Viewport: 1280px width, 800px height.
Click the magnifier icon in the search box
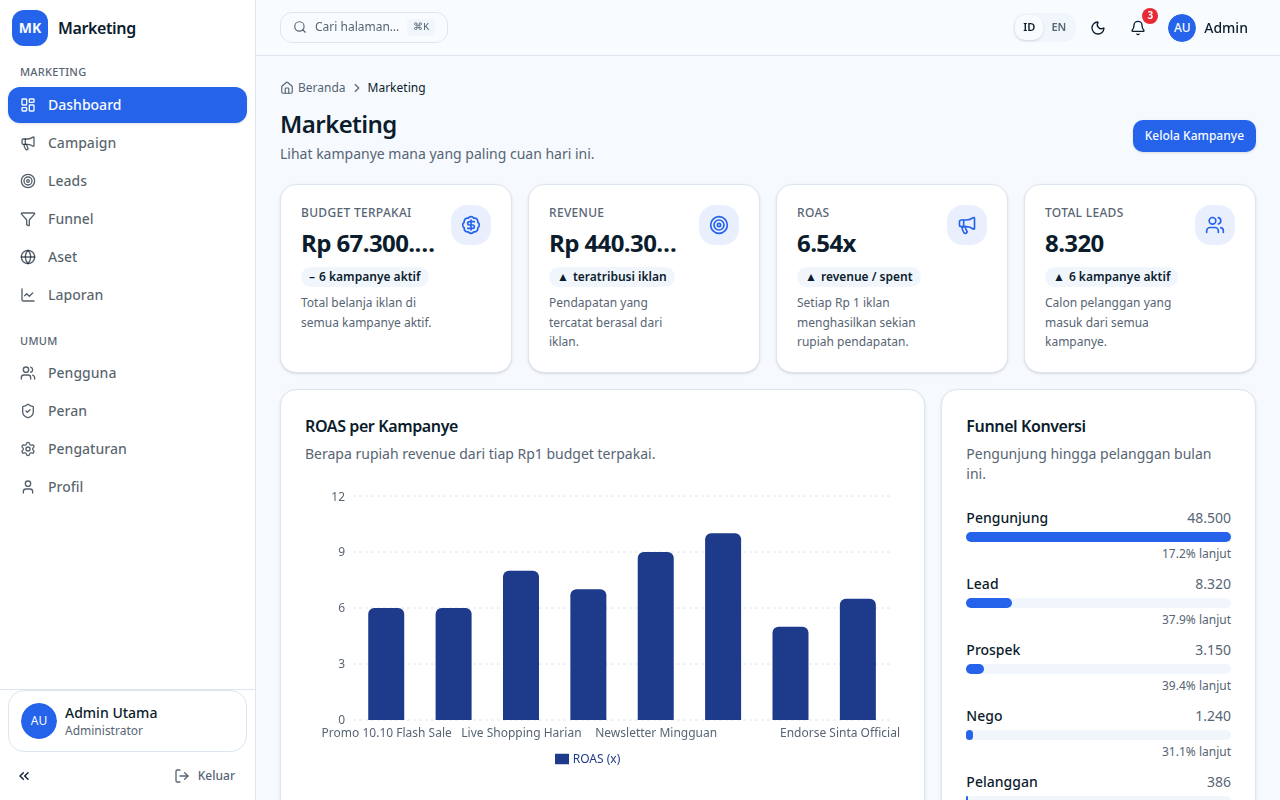coord(300,27)
